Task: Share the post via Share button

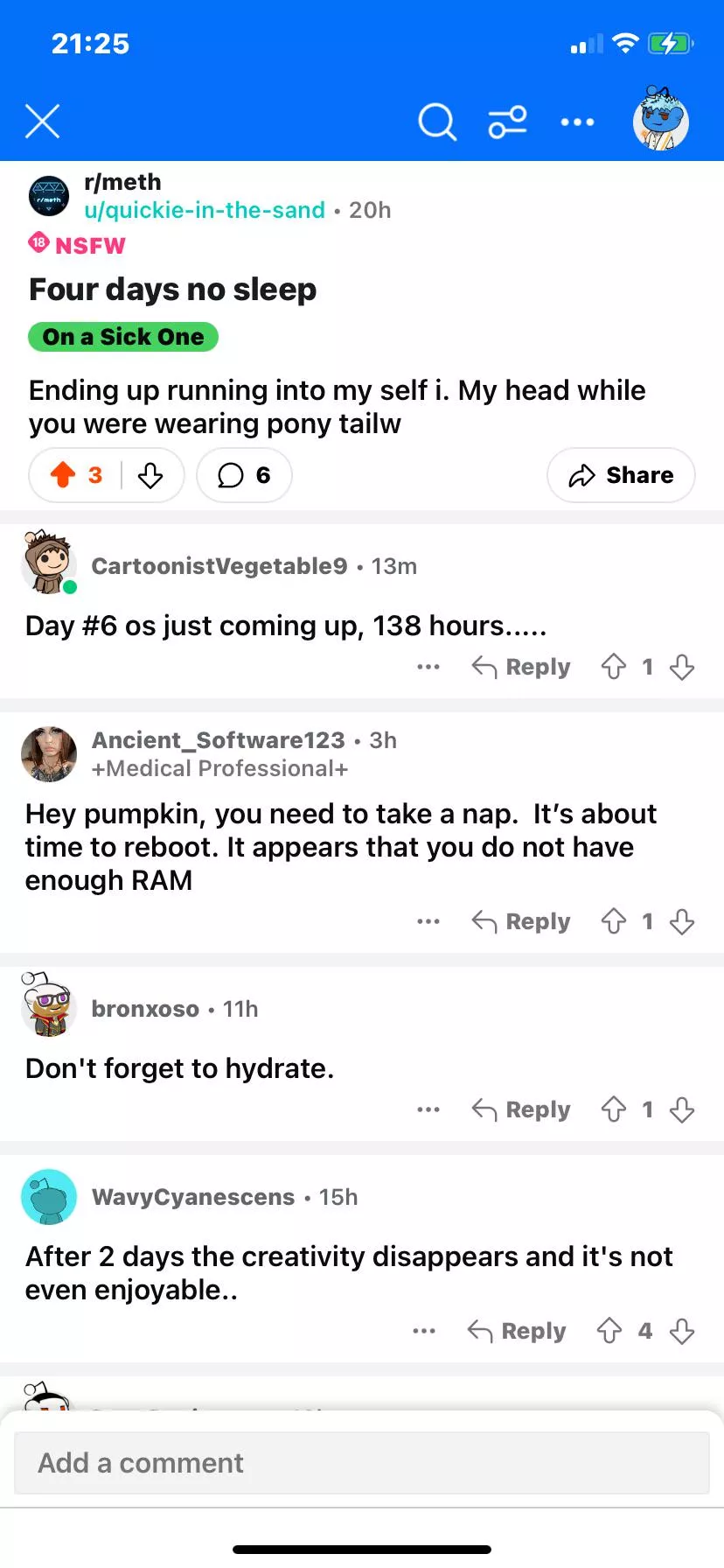Action: (x=621, y=475)
